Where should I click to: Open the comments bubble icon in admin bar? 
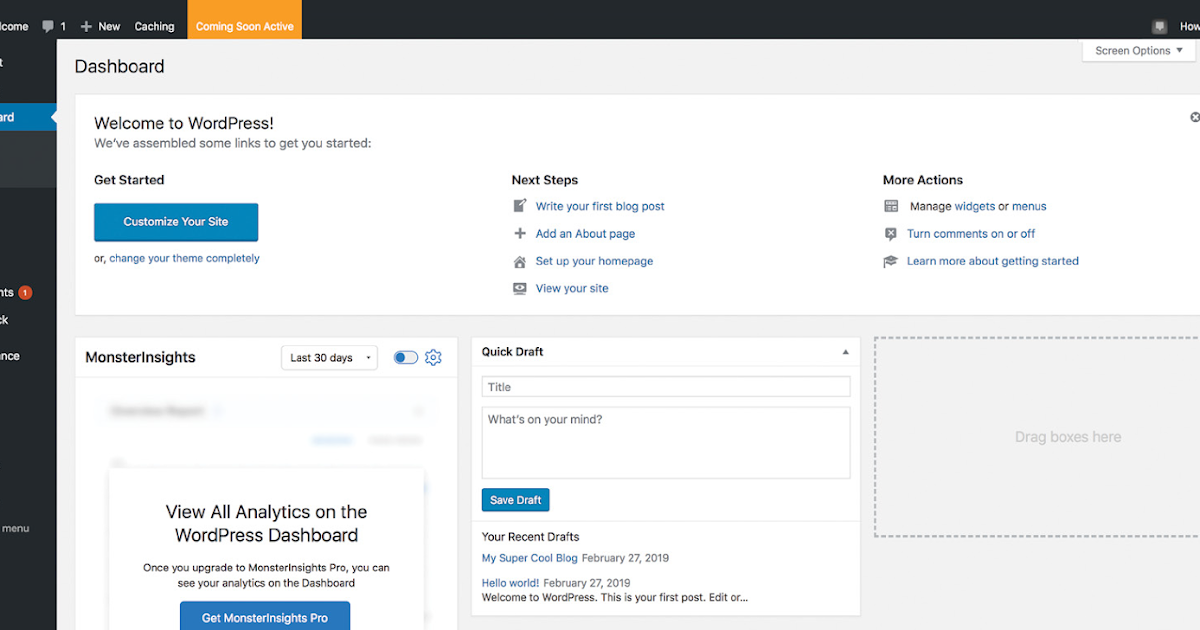(x=47, y=27)
